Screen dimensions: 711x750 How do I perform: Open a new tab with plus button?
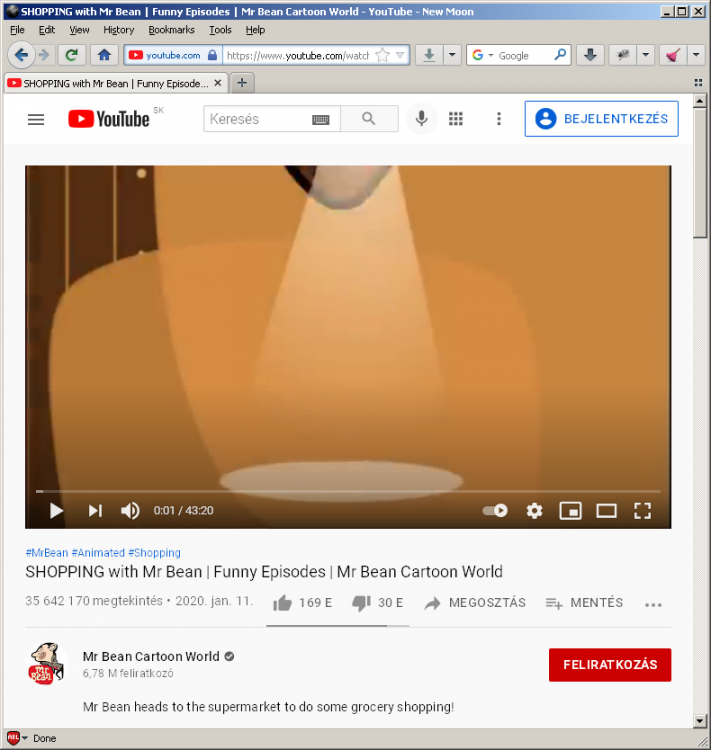tap(242, 83)
